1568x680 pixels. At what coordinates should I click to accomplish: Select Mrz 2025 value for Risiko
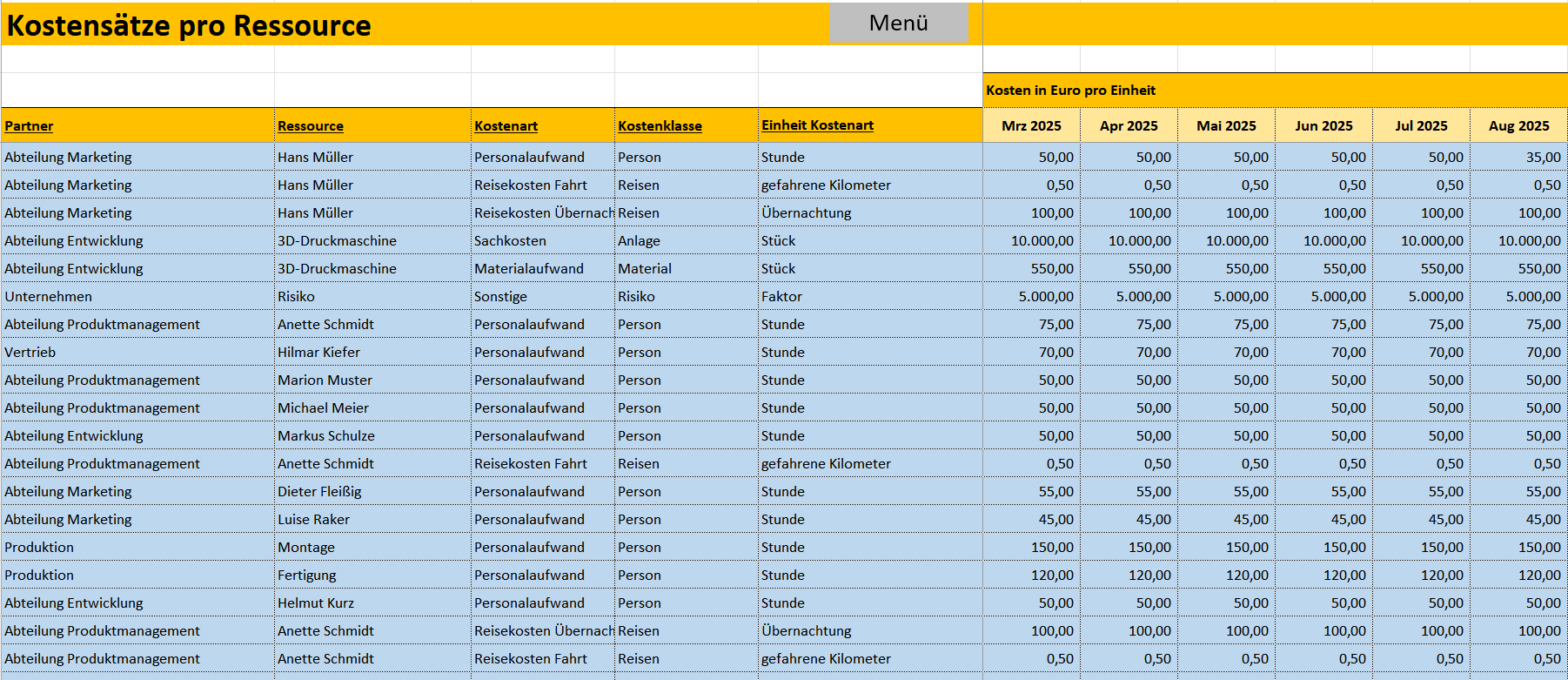point(1031,296)
